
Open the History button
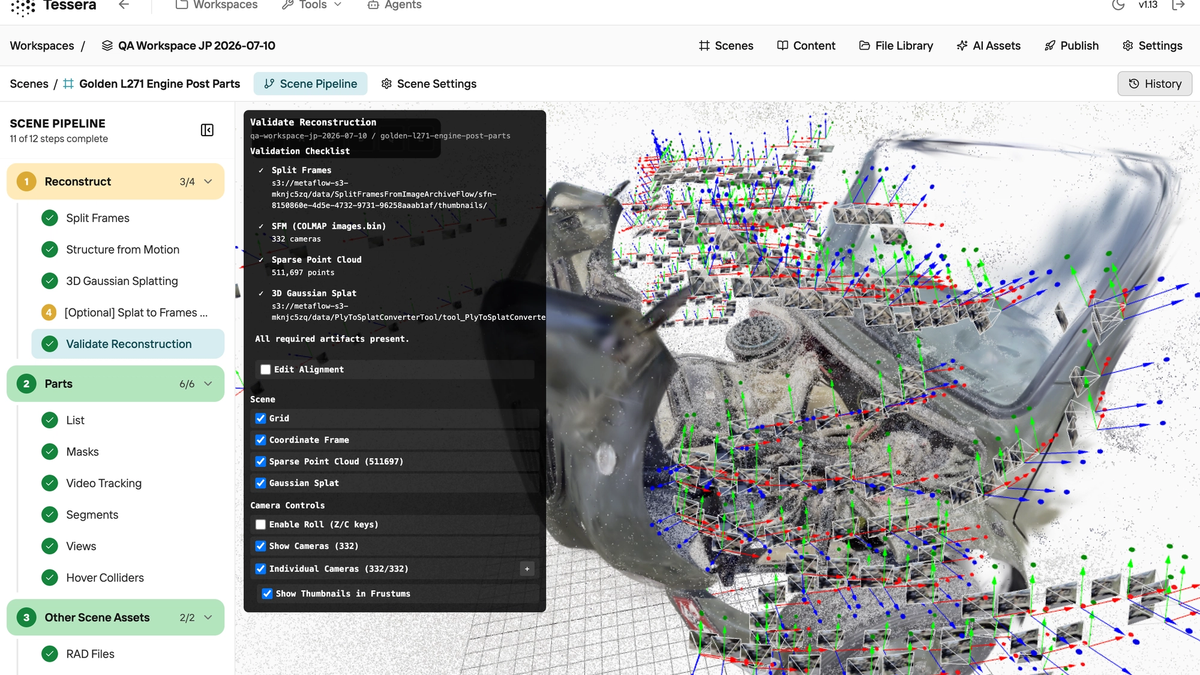point(1155,84)
